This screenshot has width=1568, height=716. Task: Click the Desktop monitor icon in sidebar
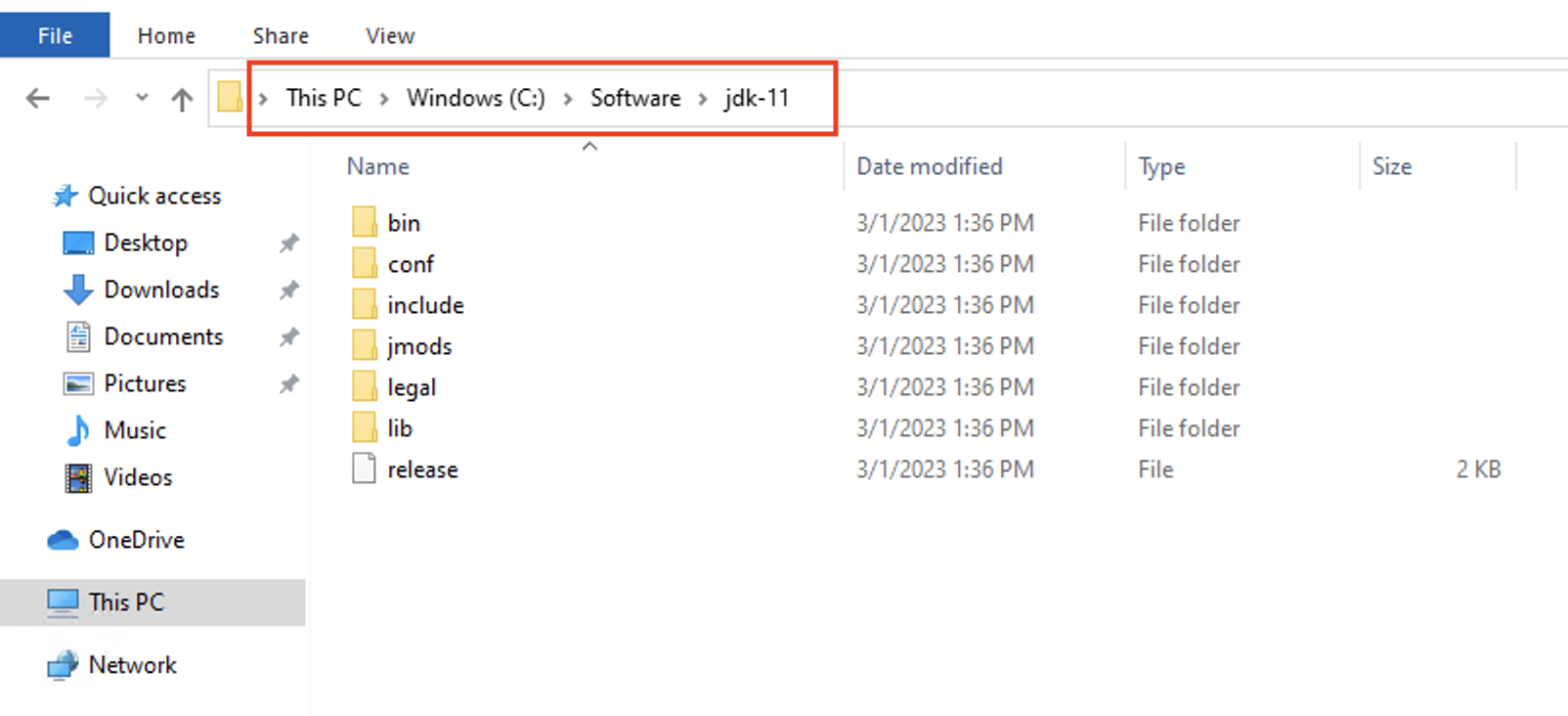tap(78, 243)
